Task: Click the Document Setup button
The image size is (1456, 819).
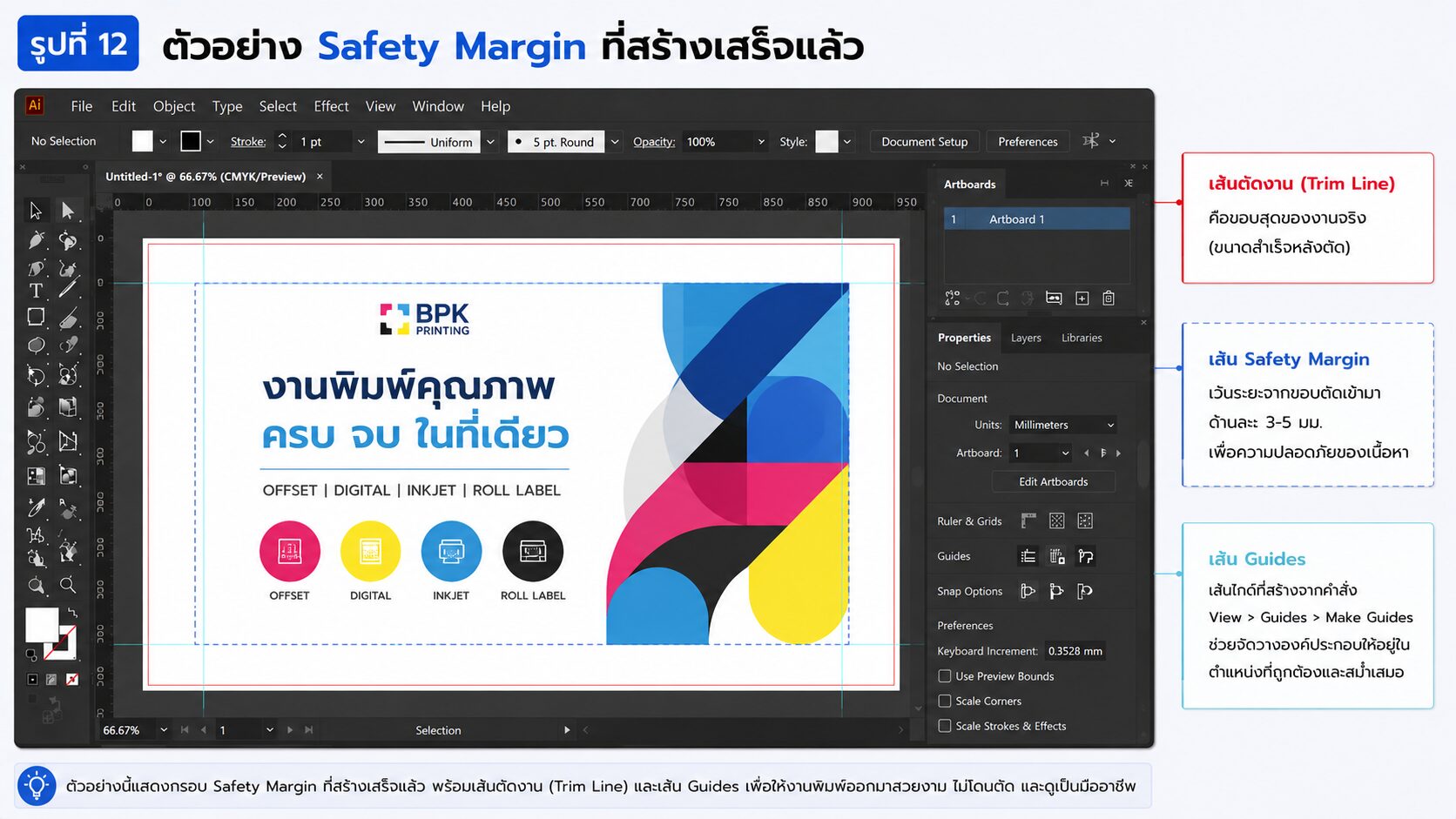Action: click(925, 142)
